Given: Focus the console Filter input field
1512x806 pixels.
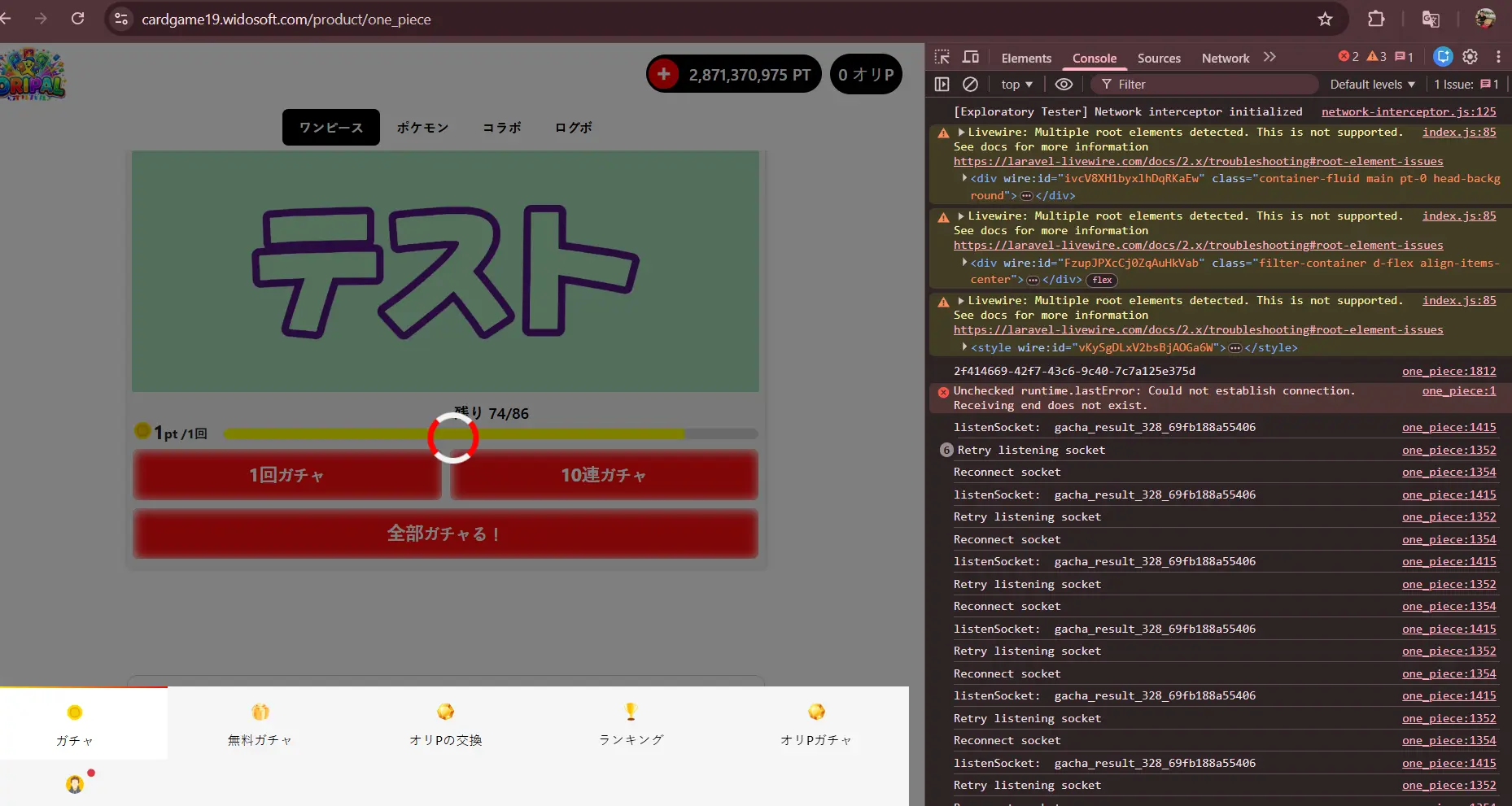Looking at the screenshot, I should pyautogui.click(x=1204, y=84).
